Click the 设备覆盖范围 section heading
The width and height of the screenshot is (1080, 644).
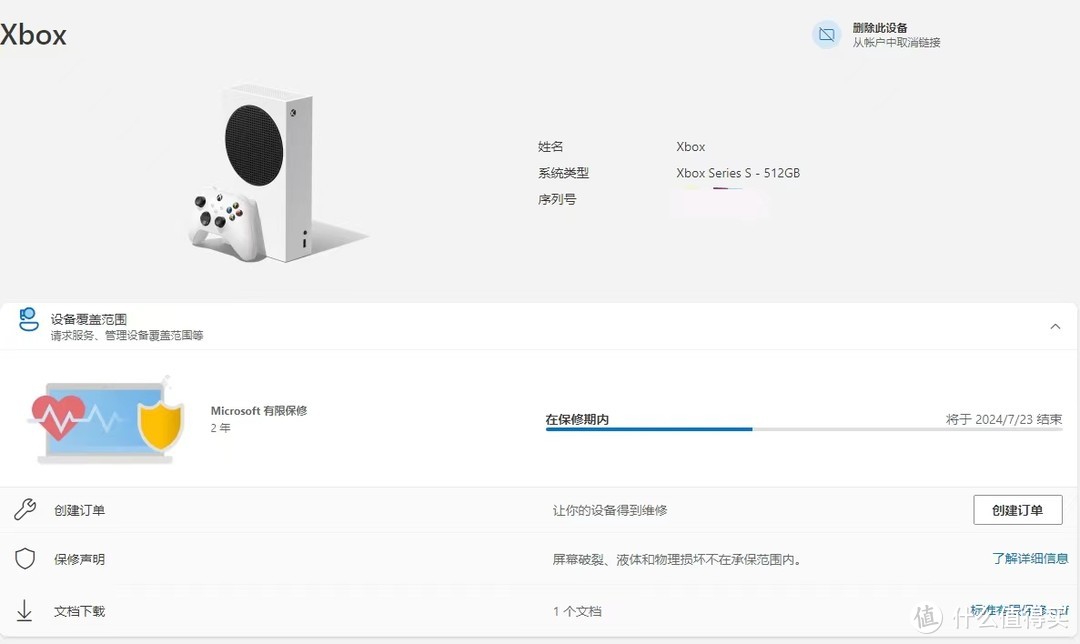click(89, 319)
